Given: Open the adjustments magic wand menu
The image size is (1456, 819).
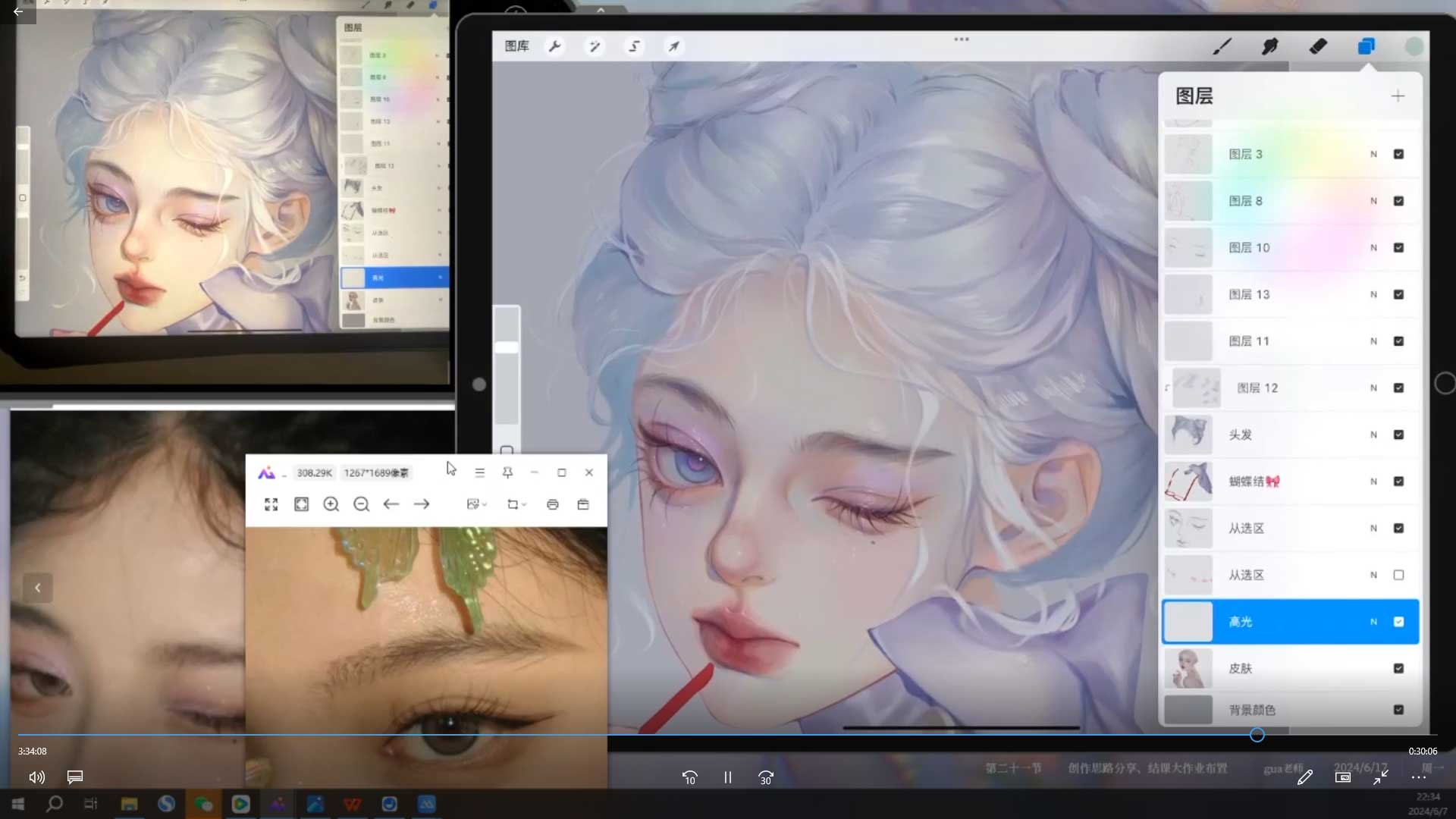Looking at the screenshot, I should tap(595, 46).
